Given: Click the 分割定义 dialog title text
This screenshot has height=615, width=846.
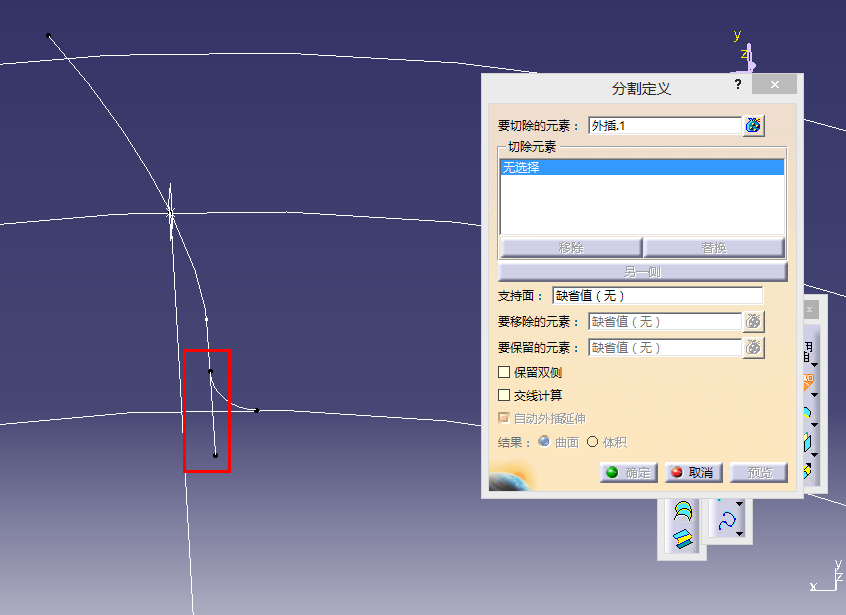Looking at the screenshot, I should [x=641, y=88].
